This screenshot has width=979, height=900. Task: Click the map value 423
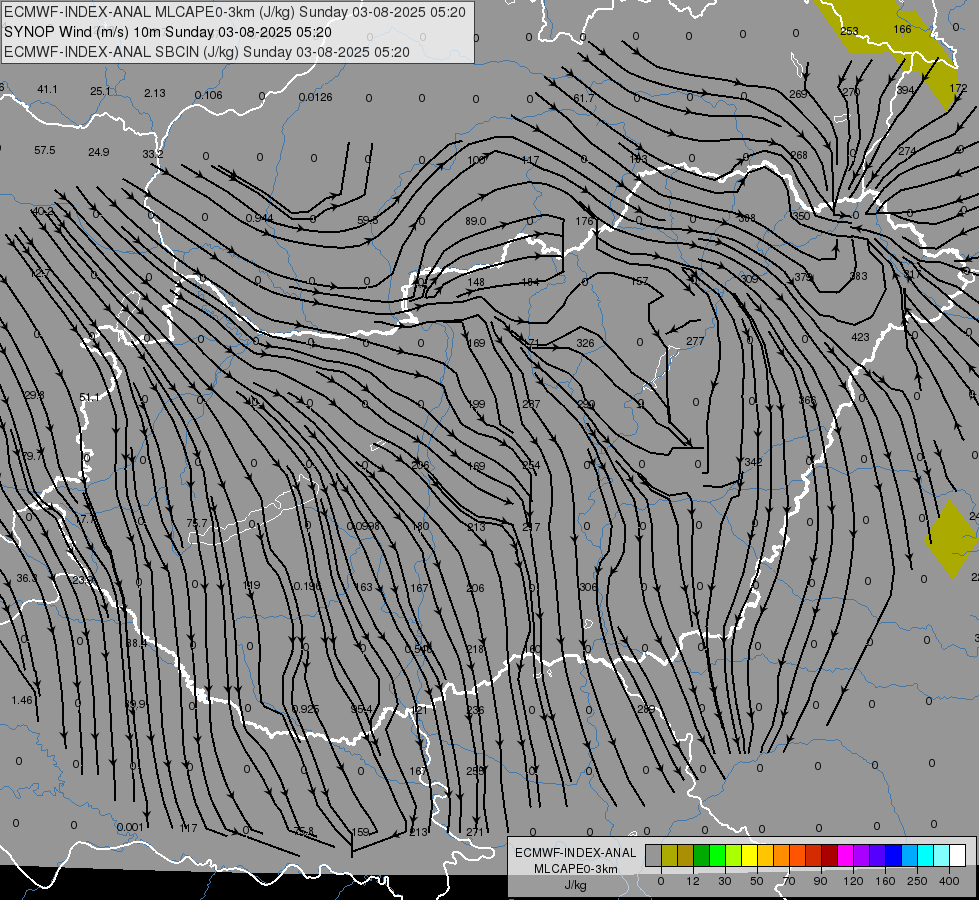coord(860,337)
